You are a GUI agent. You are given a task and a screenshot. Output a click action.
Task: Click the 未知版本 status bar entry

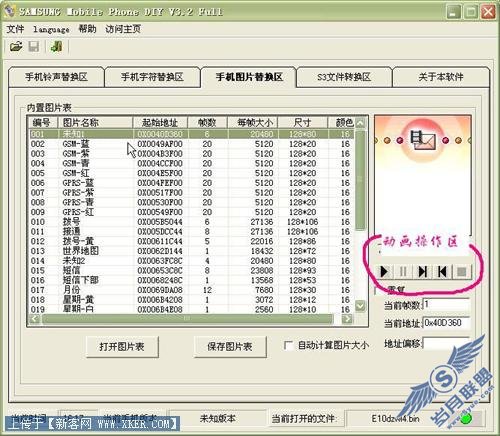218,418
